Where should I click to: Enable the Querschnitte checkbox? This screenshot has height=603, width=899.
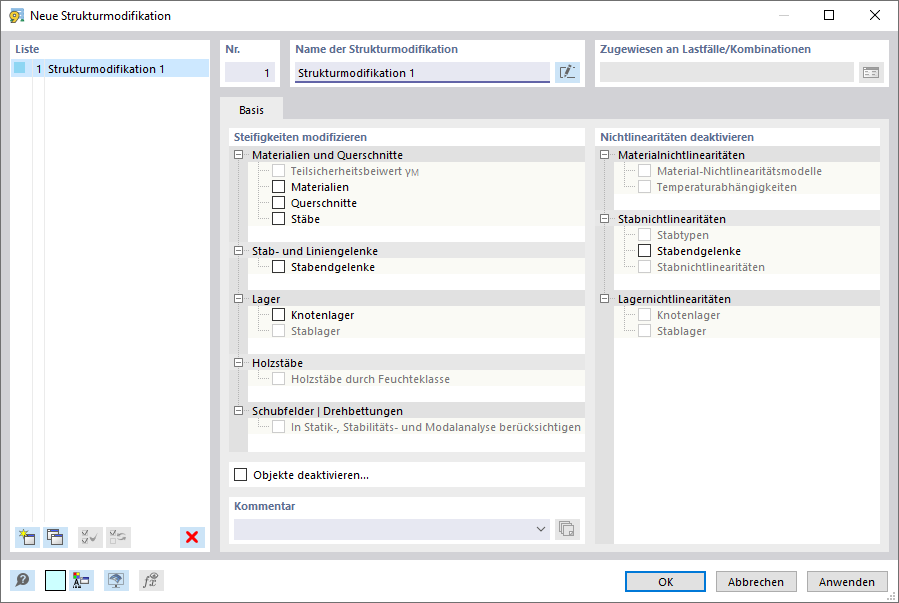[x=279, y=203]
